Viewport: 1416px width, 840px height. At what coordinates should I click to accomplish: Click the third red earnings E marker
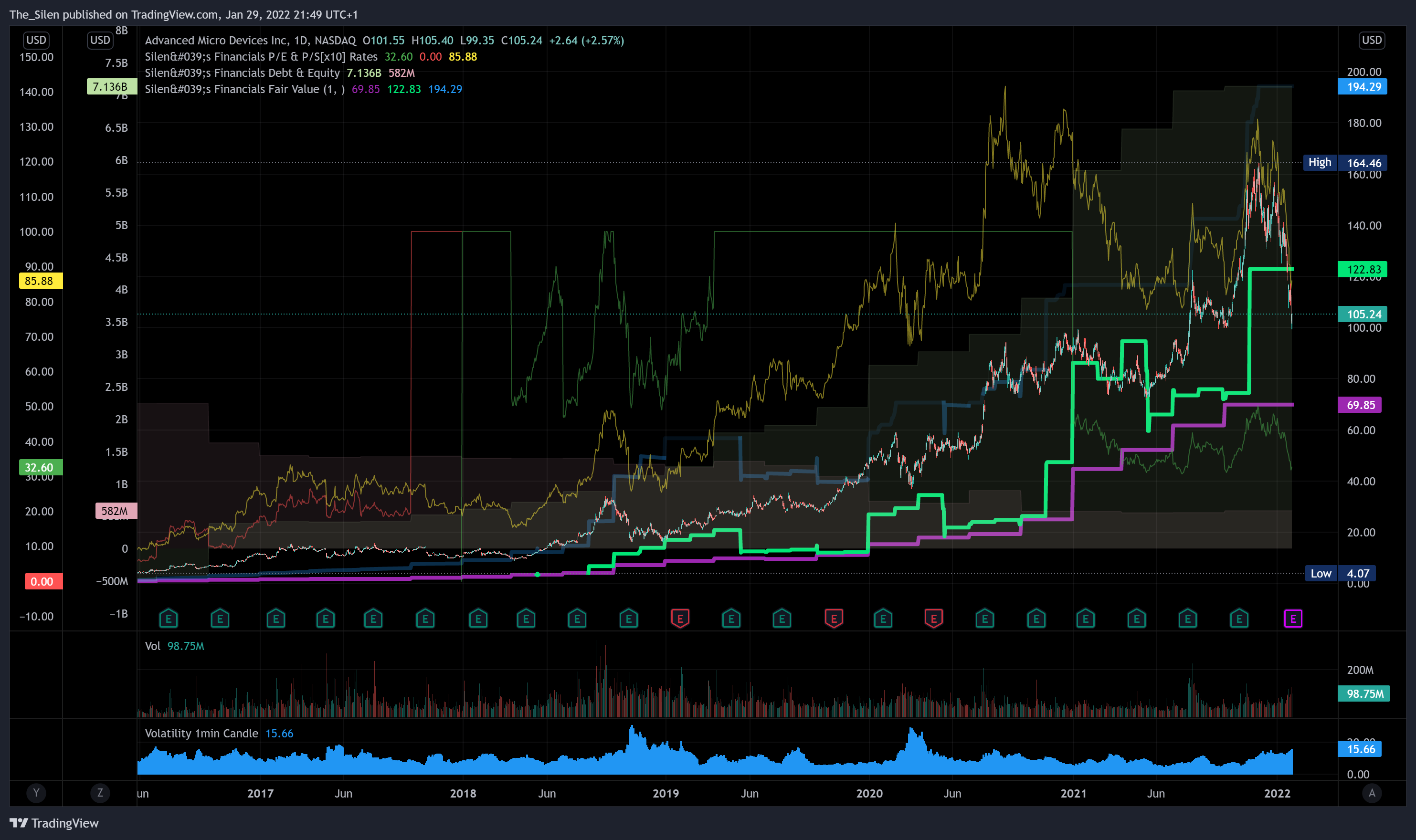click(x=934, y=618)
